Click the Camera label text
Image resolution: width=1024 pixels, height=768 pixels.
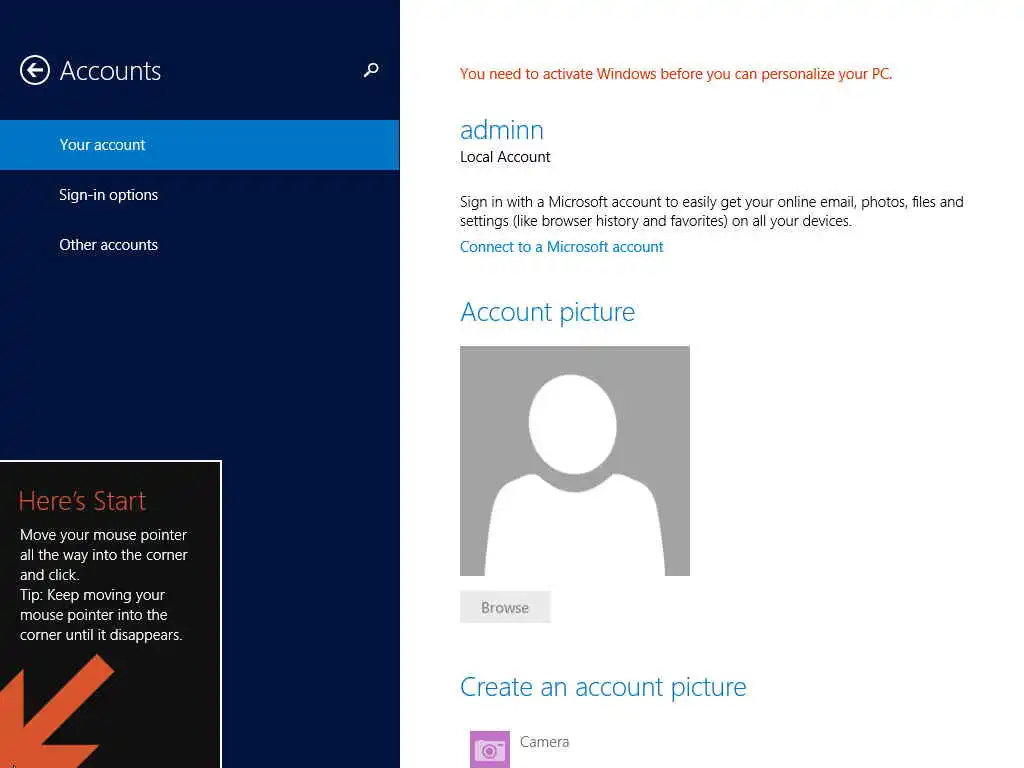(x=545, y=742)
